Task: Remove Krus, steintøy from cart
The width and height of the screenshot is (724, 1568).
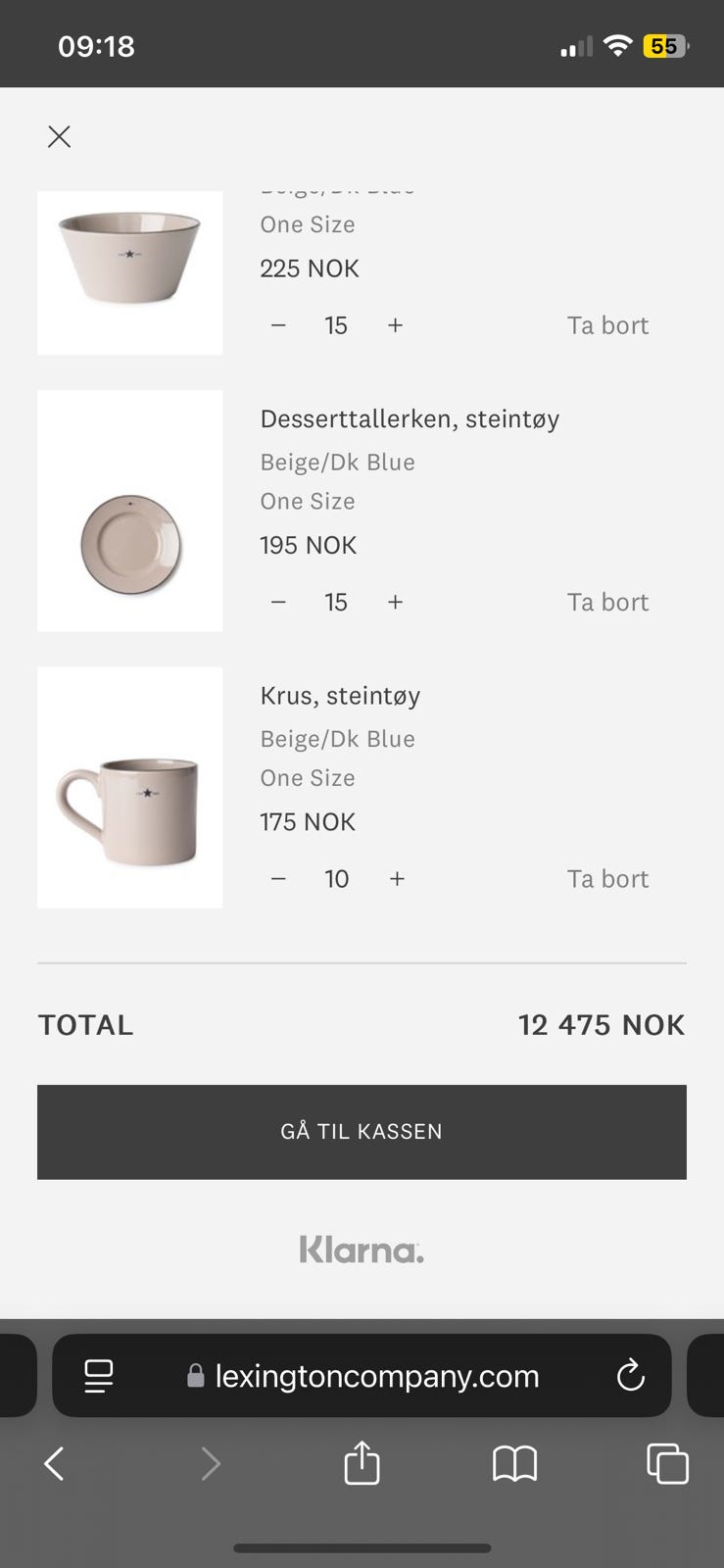Action: [x=607, y=878]
